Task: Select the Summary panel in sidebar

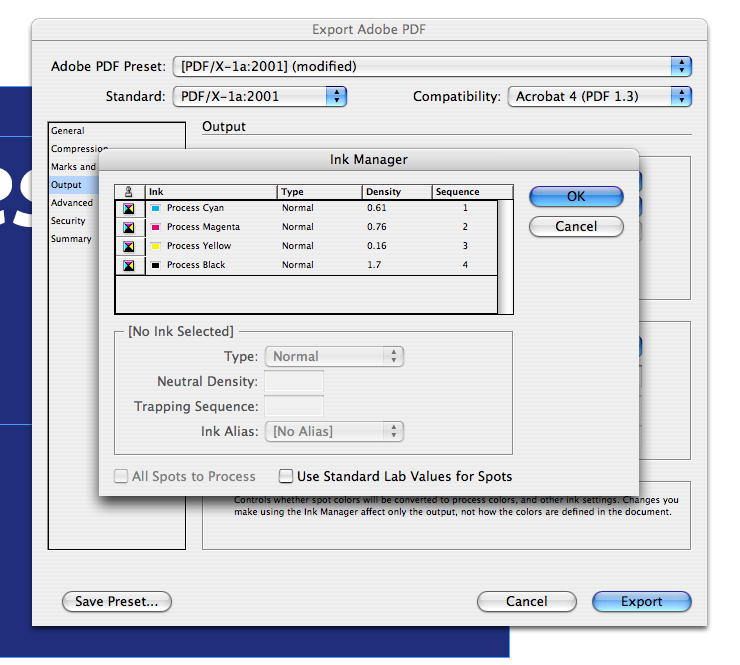Action: (x=71, y=238)
